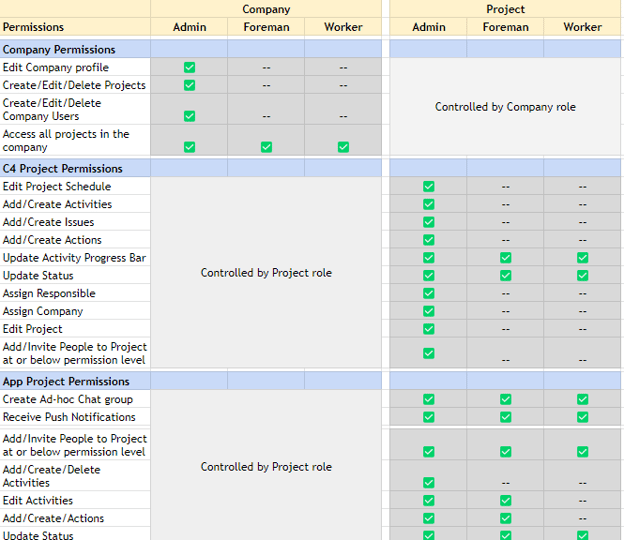The width and height of the screenshot is (624, 540).
Task: Toggle Project Foreman checkbox for Receive Push Notifications
Action: click(x=505, y=417)
